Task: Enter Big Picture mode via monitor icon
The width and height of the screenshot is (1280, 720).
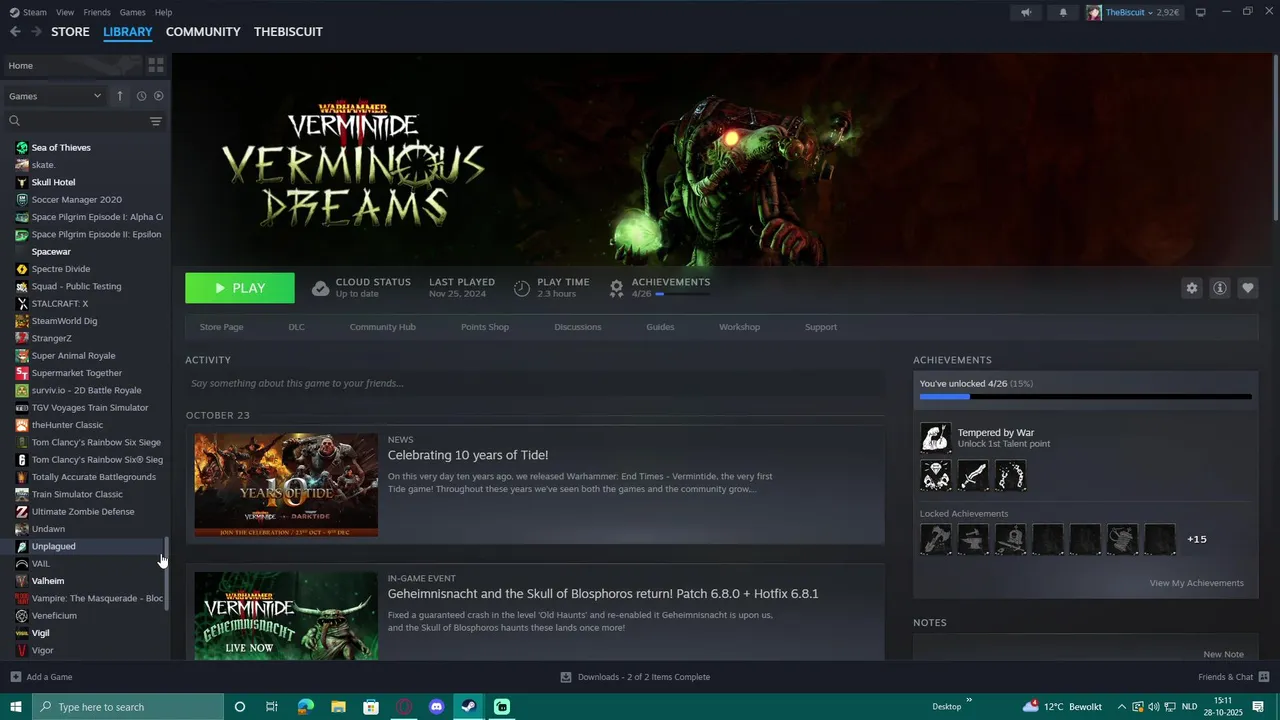Action: coord(1201,12)
